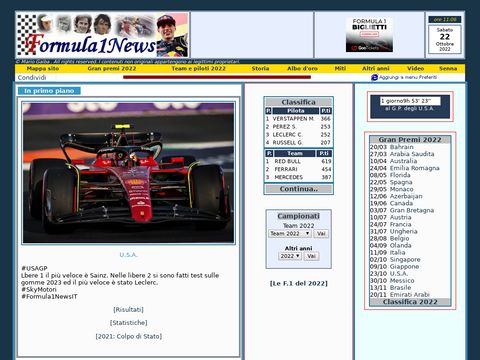The height and width of the screenshot is (360, 480).
Task: Click the date box showing 22 Ottobre
Action: [x=445, y=39]
